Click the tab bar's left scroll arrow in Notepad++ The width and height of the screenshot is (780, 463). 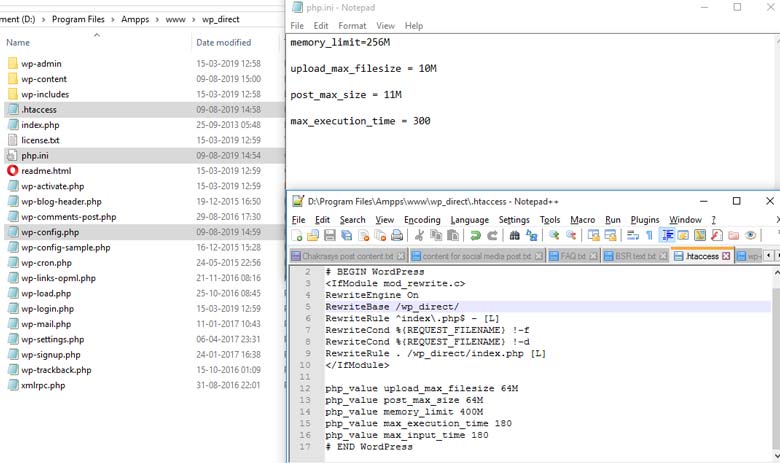(769, 256)
